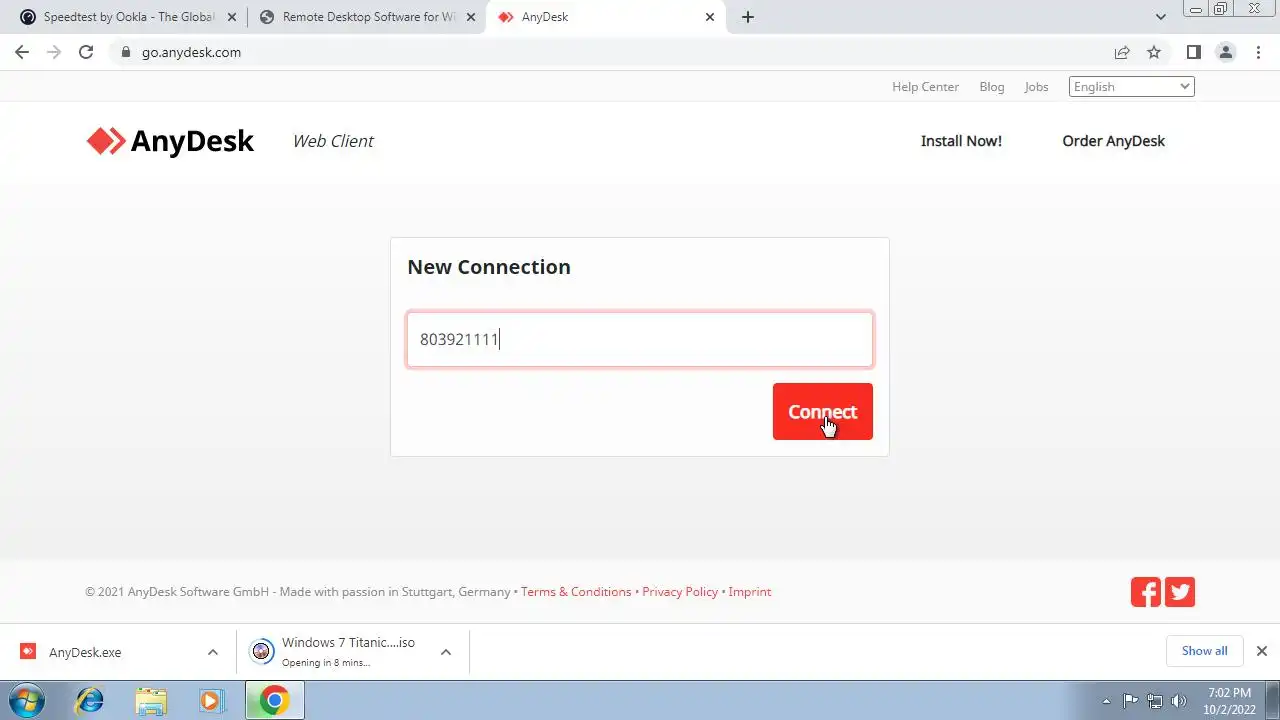
Task: Open the language dropdown showing English
Action: pyautogui.click(x=1132, y=87)
